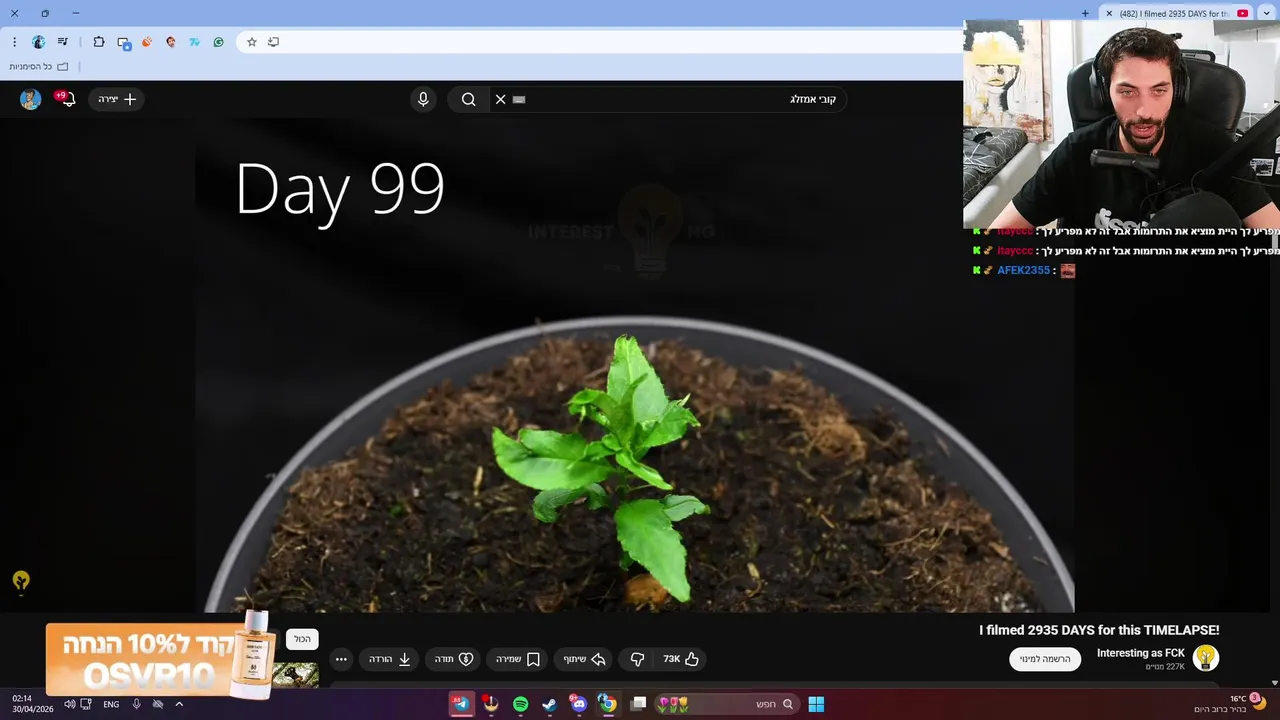Open Chrome from the taskbar
This screenshot has height=720, width=1280.
(x=607, y=704)
